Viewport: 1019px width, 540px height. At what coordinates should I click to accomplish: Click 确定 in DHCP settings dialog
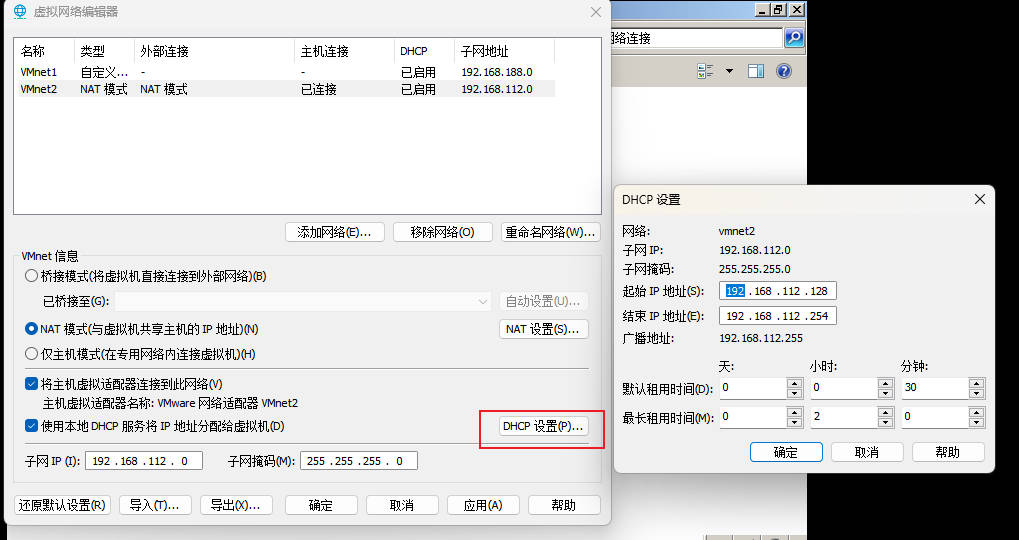coord(785,452)
